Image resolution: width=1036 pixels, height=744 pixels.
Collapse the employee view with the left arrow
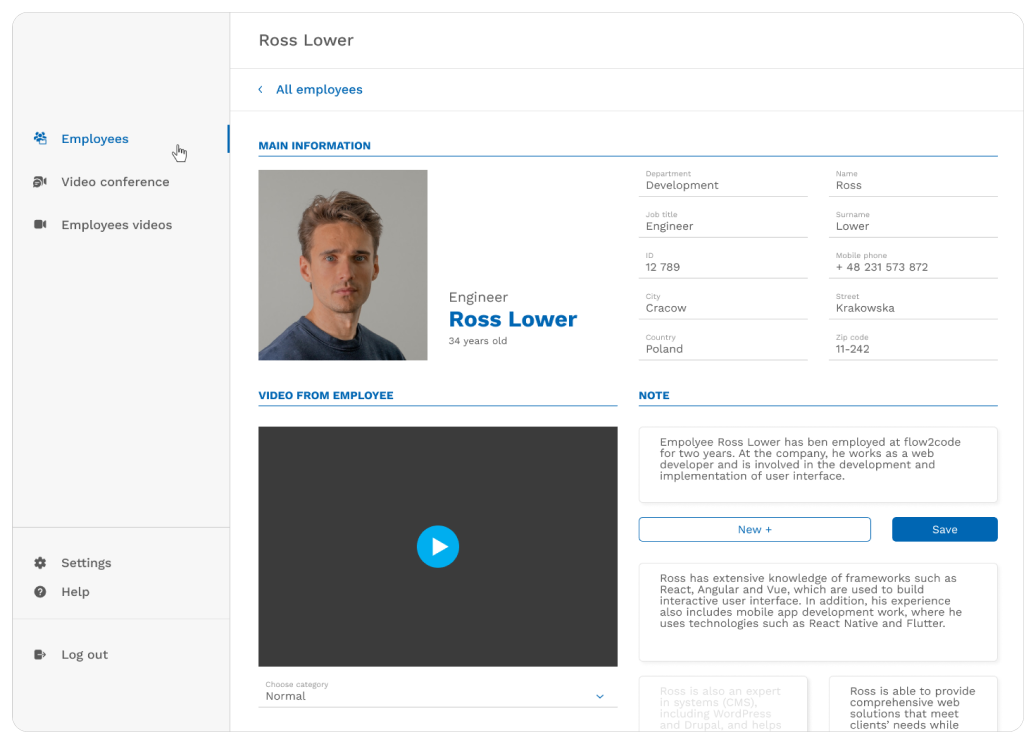(x=260, y=89)
